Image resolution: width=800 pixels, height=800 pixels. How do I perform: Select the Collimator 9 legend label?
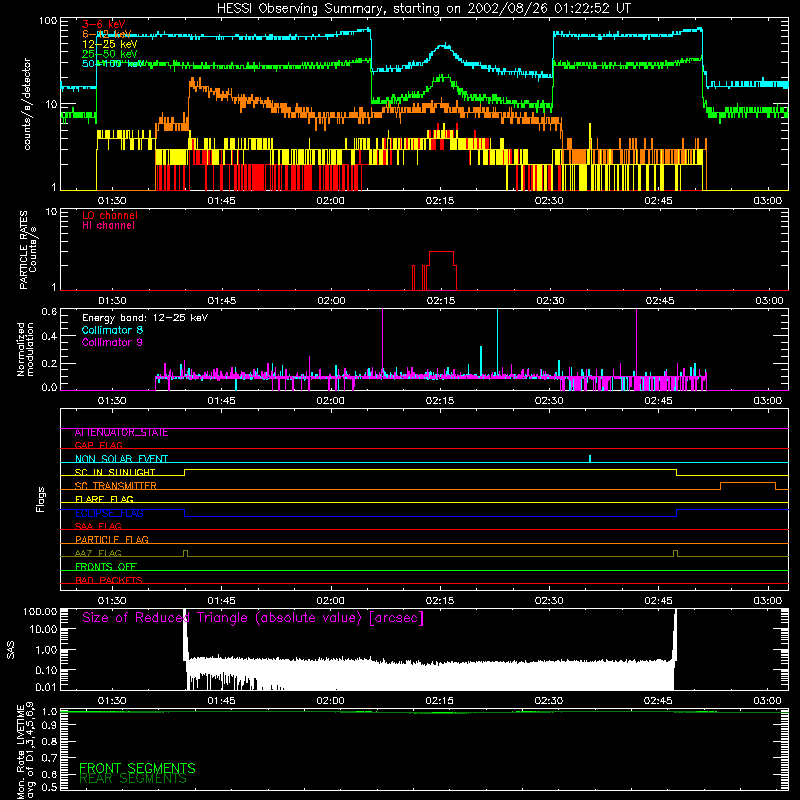pos(112,342)
